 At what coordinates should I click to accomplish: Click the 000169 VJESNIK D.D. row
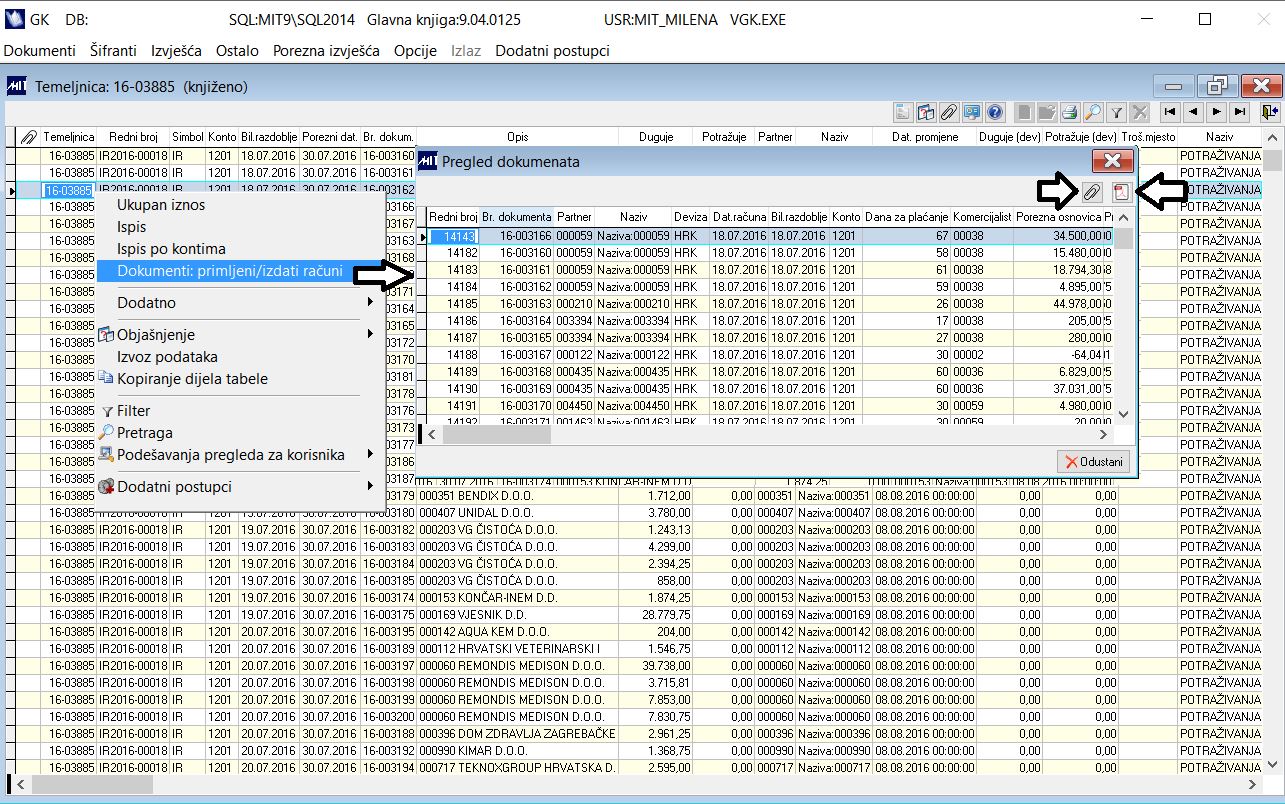pyautogui.click(x=640, y=614)
